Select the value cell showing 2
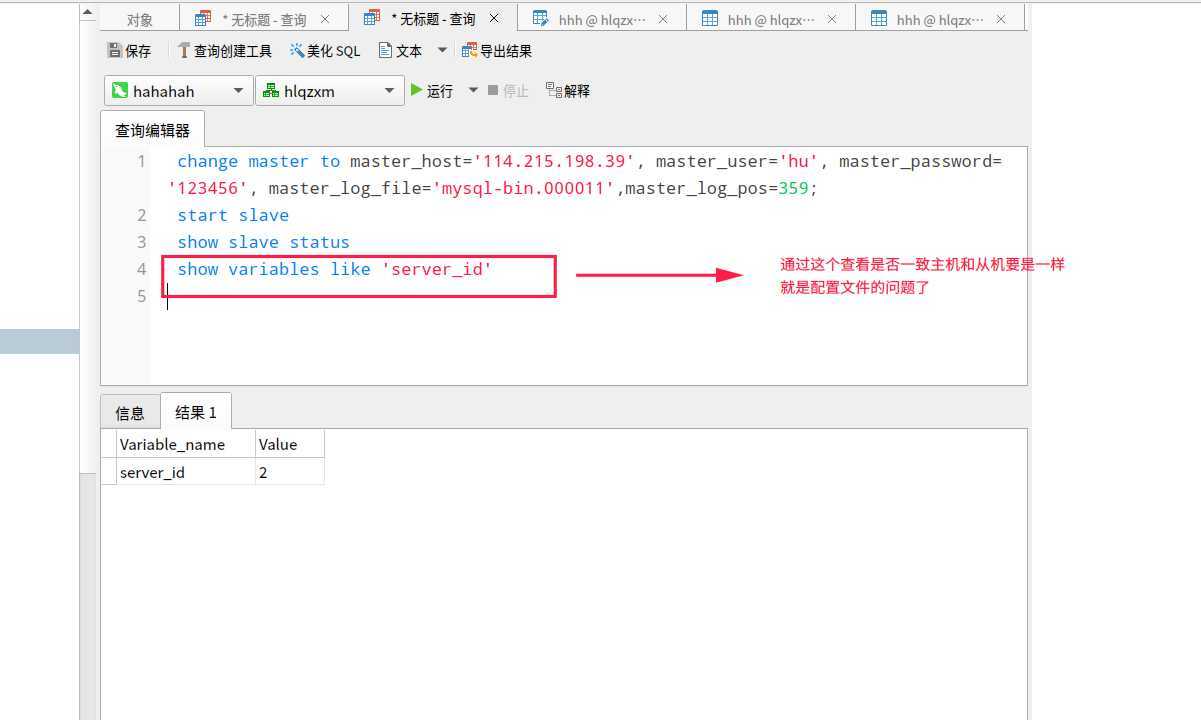This screenshot has width=1201, height=720. [289, 472]
